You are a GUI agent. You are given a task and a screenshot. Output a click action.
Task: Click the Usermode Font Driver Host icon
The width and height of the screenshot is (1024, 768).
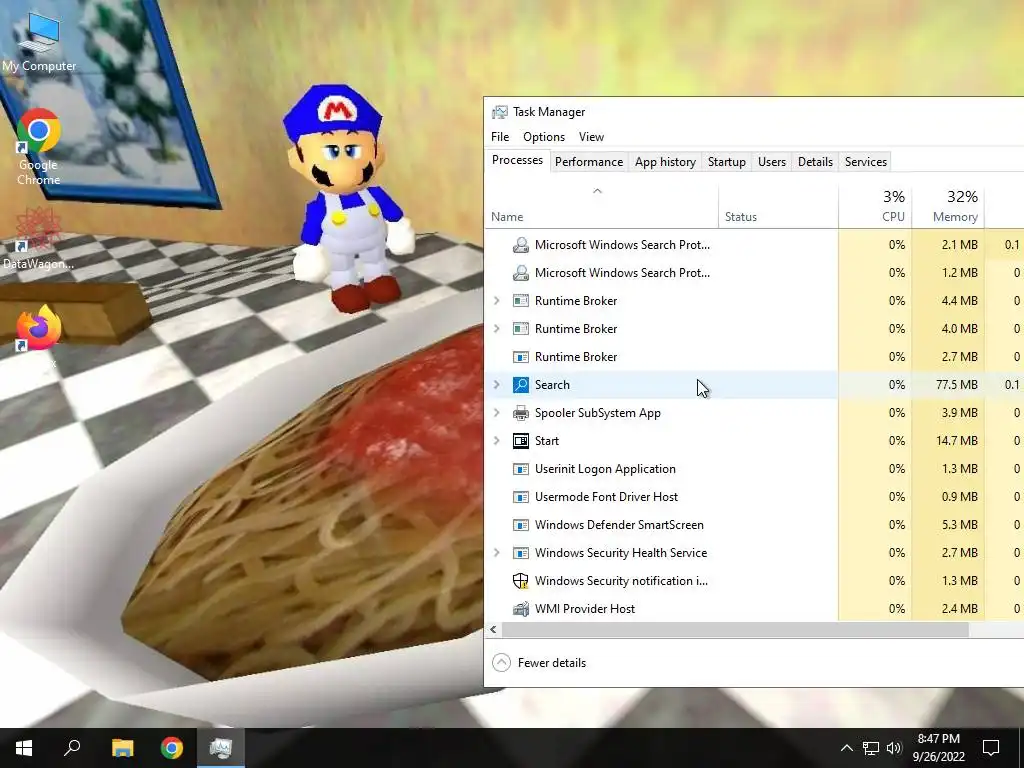tap(520, 497)
